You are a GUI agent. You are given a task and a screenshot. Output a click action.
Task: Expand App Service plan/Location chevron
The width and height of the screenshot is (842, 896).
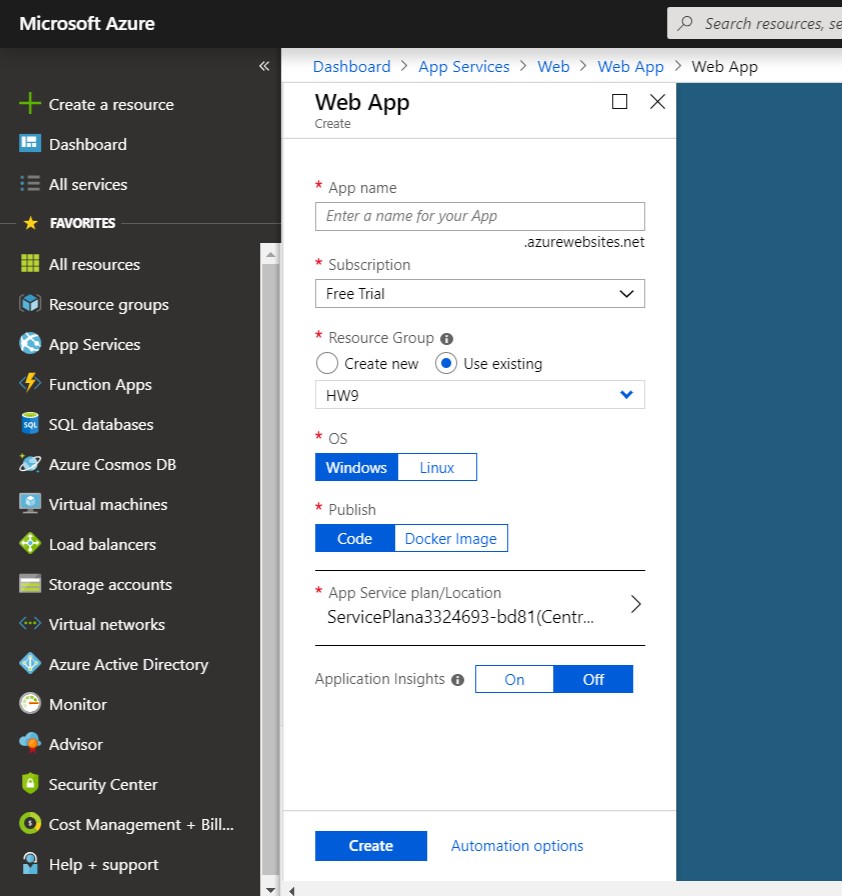[x=635, y=604]
